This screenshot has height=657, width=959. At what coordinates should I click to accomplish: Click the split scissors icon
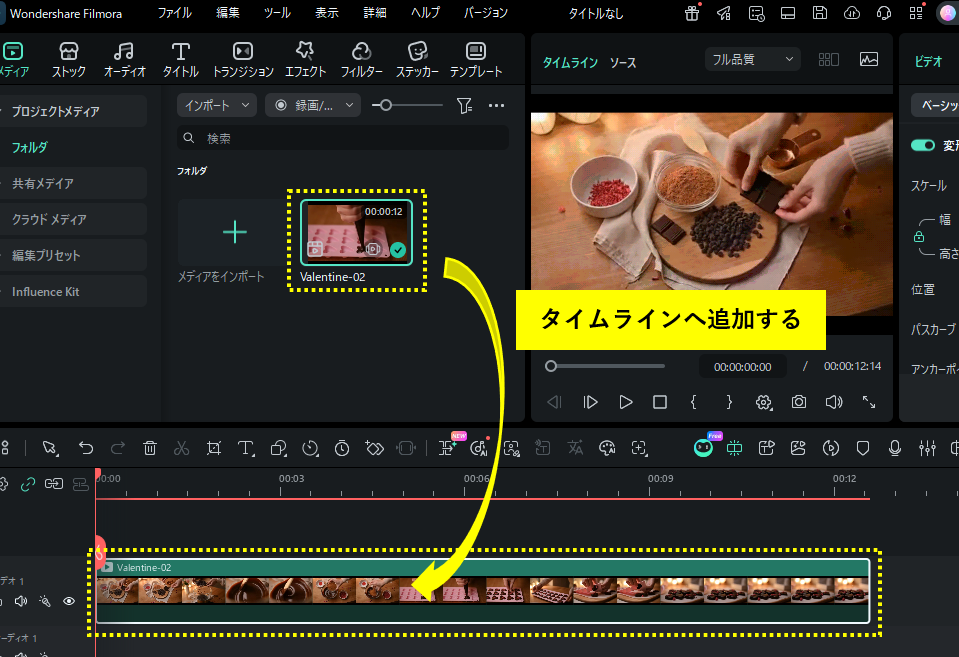click(181, 448)
